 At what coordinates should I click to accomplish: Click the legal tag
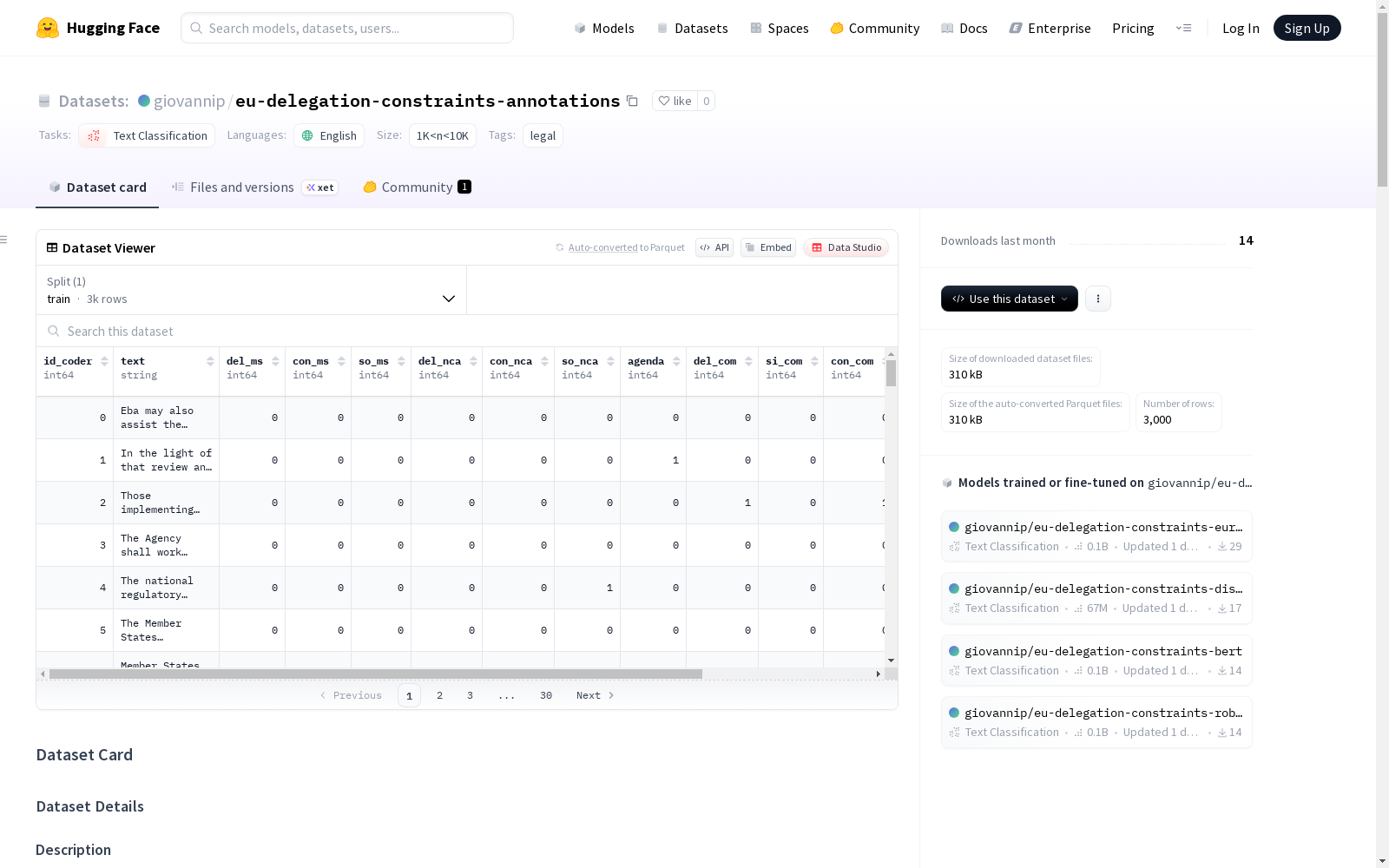(543, 135)
